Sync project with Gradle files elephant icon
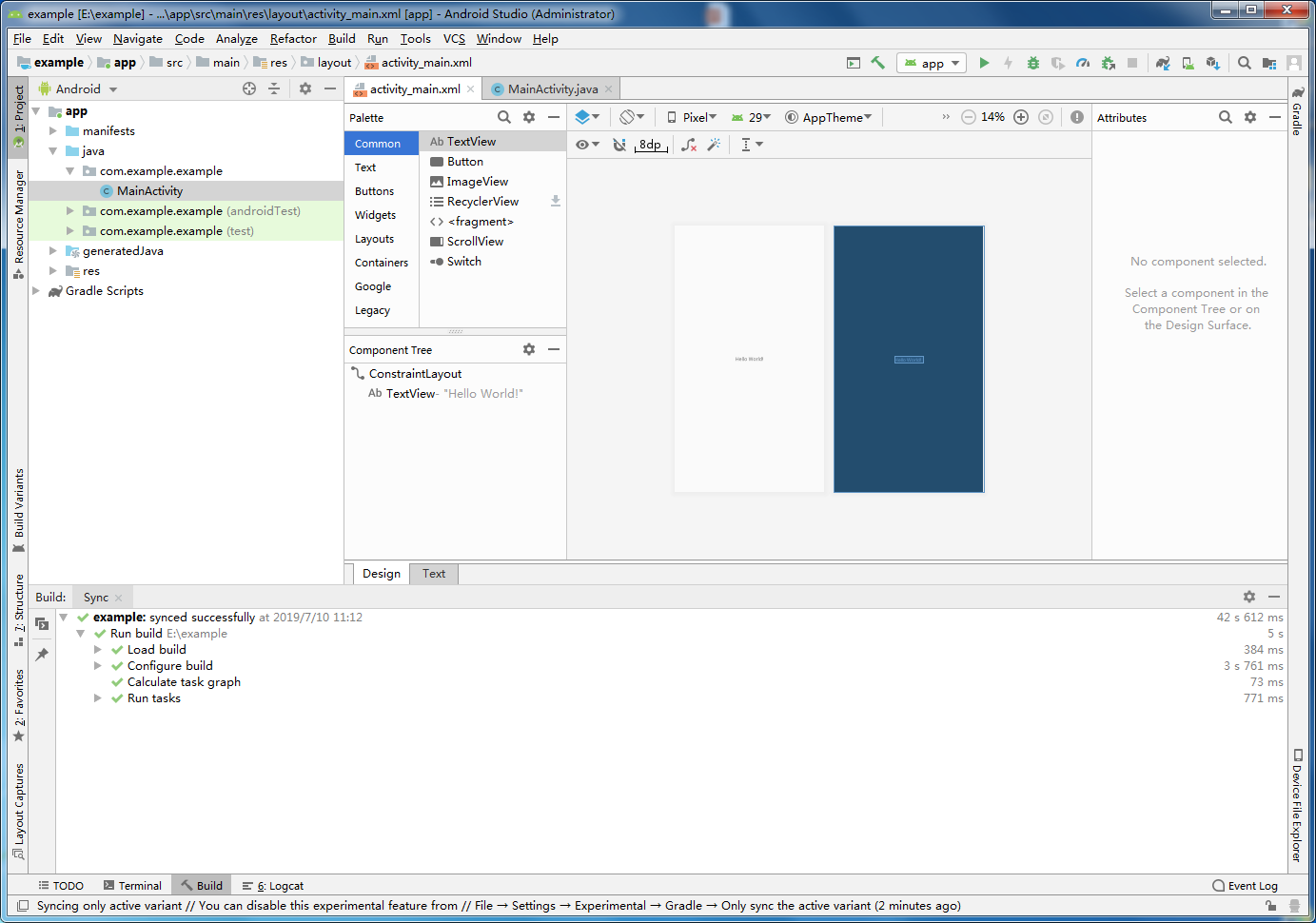The height and width of the screenshot is (923, 1316). [1163, 63]
